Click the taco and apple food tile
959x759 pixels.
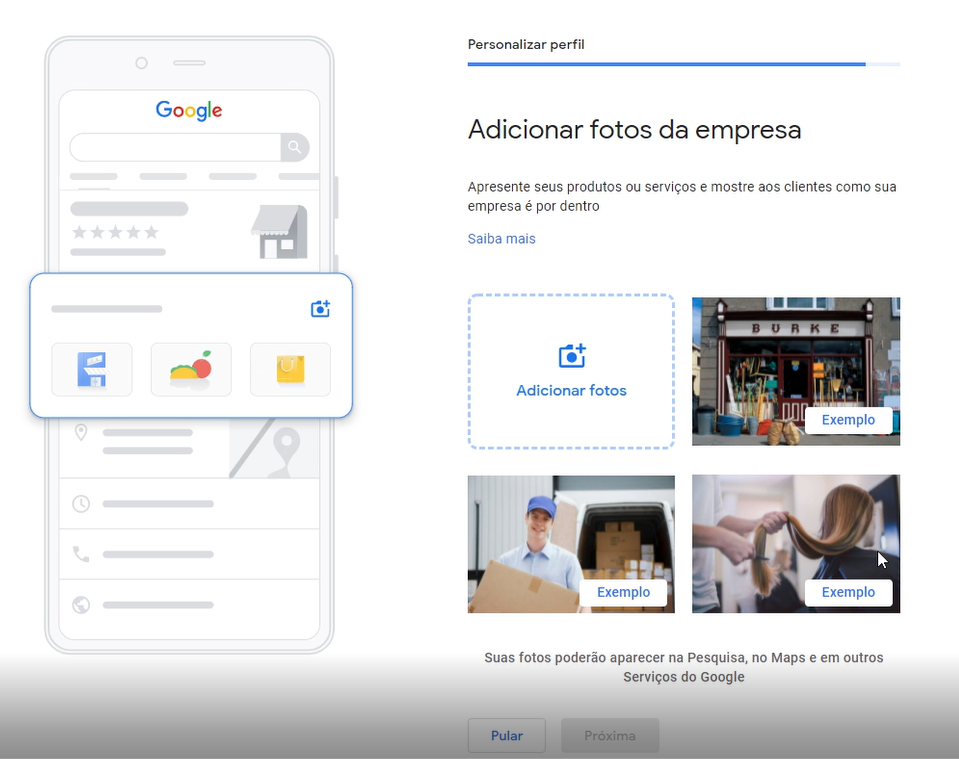(191, 369)
